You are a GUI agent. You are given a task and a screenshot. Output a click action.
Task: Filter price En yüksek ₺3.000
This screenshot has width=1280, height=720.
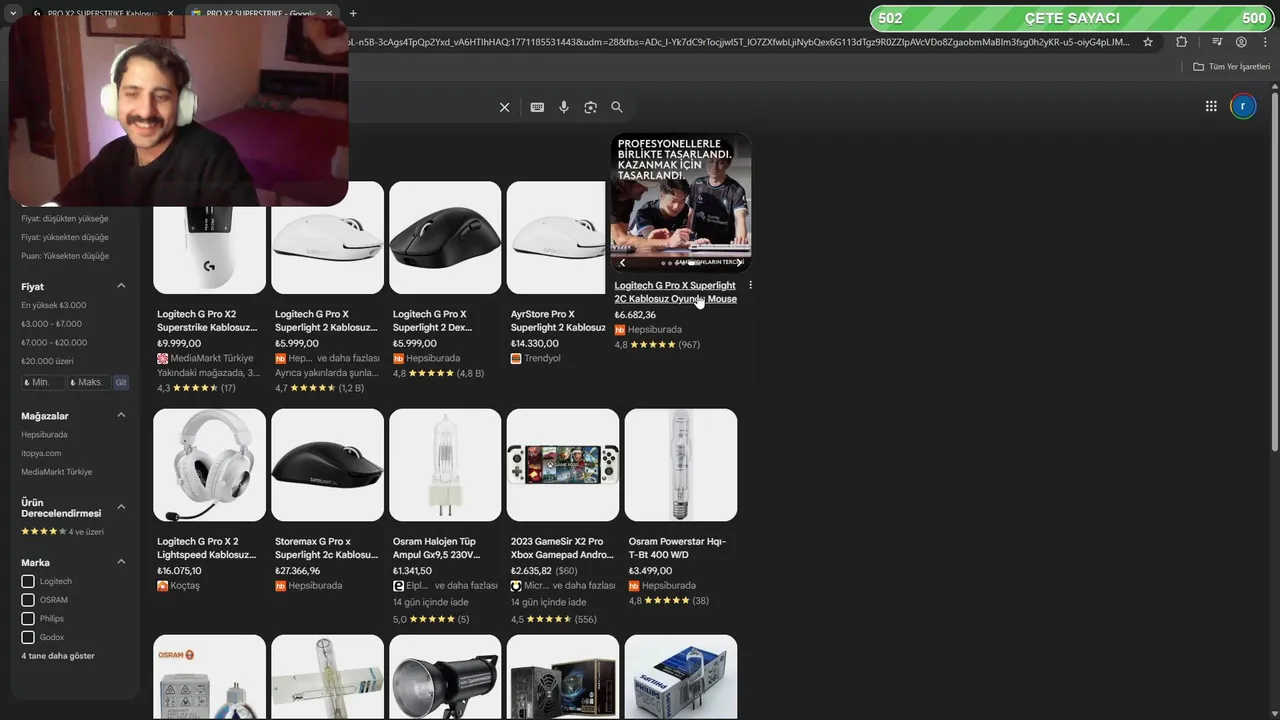[54, 305]
